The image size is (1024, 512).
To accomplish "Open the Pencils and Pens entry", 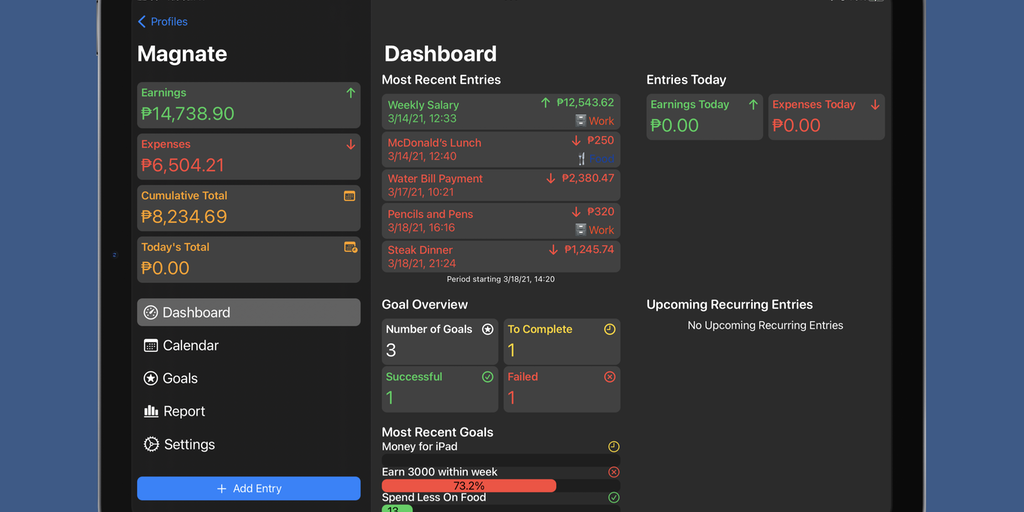I will pyautogui.click(x=501, y=221).
